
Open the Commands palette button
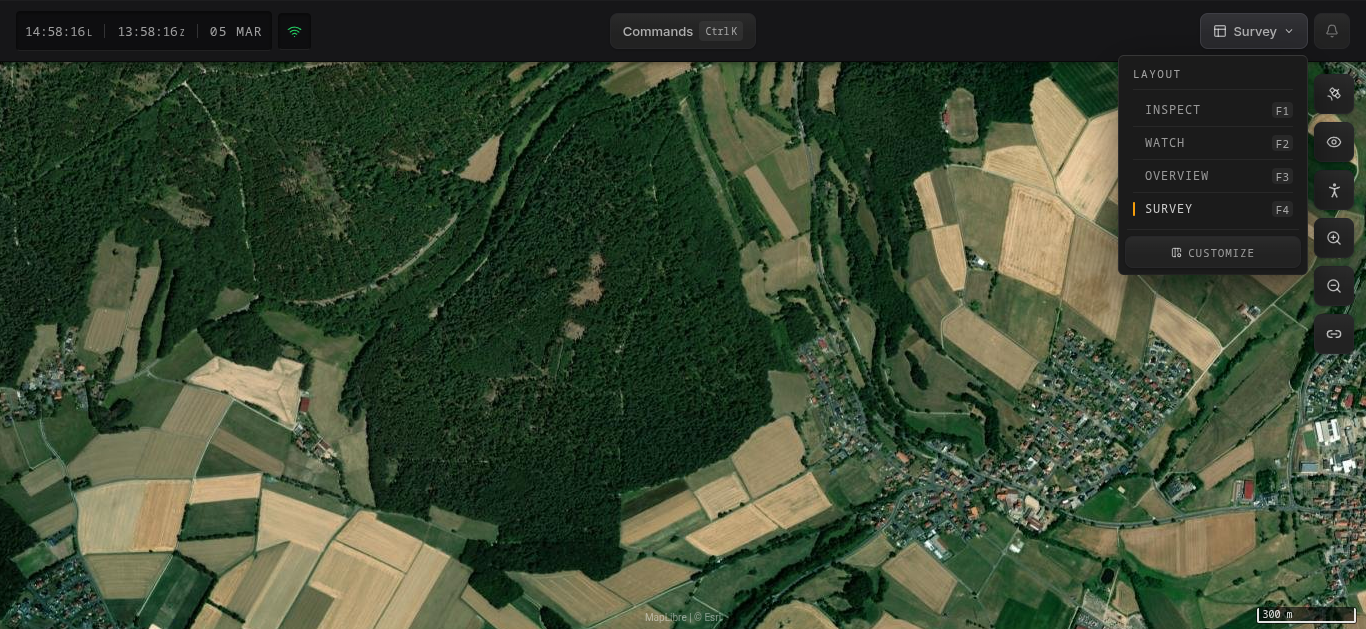click(682, 31)
